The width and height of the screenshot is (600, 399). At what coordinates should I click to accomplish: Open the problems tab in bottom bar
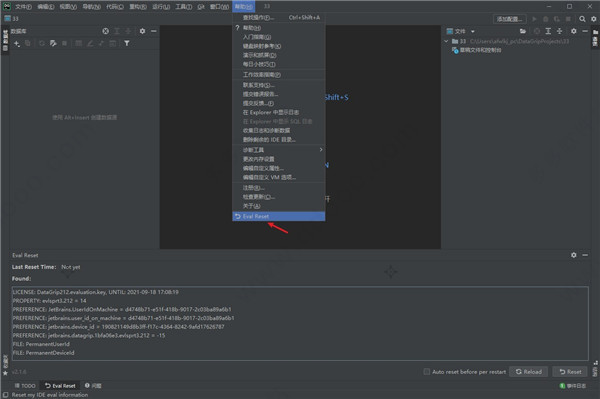[93, 386]
